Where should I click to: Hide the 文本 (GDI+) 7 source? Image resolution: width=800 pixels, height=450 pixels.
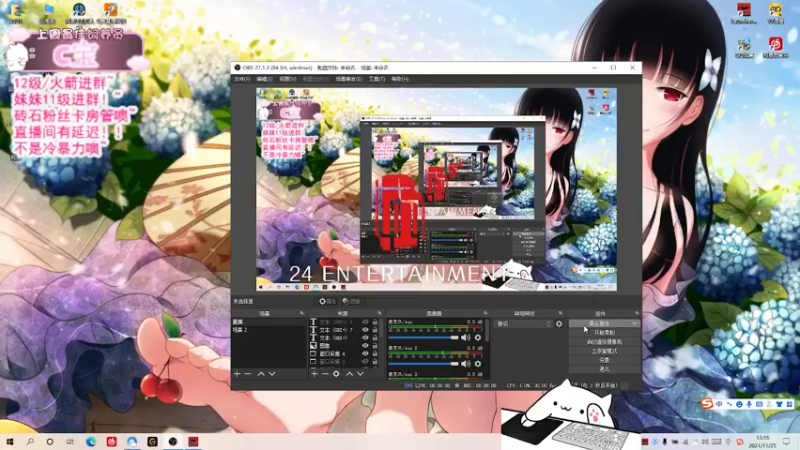coord(365,330)
